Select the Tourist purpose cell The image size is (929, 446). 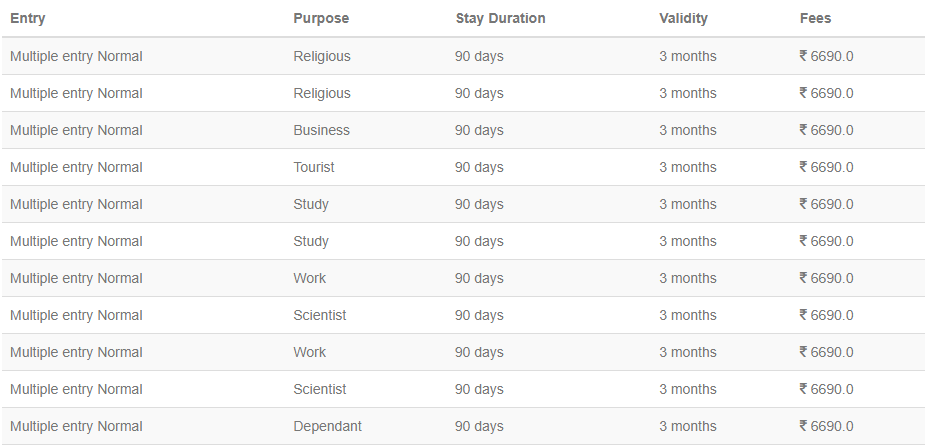[314, 167]
